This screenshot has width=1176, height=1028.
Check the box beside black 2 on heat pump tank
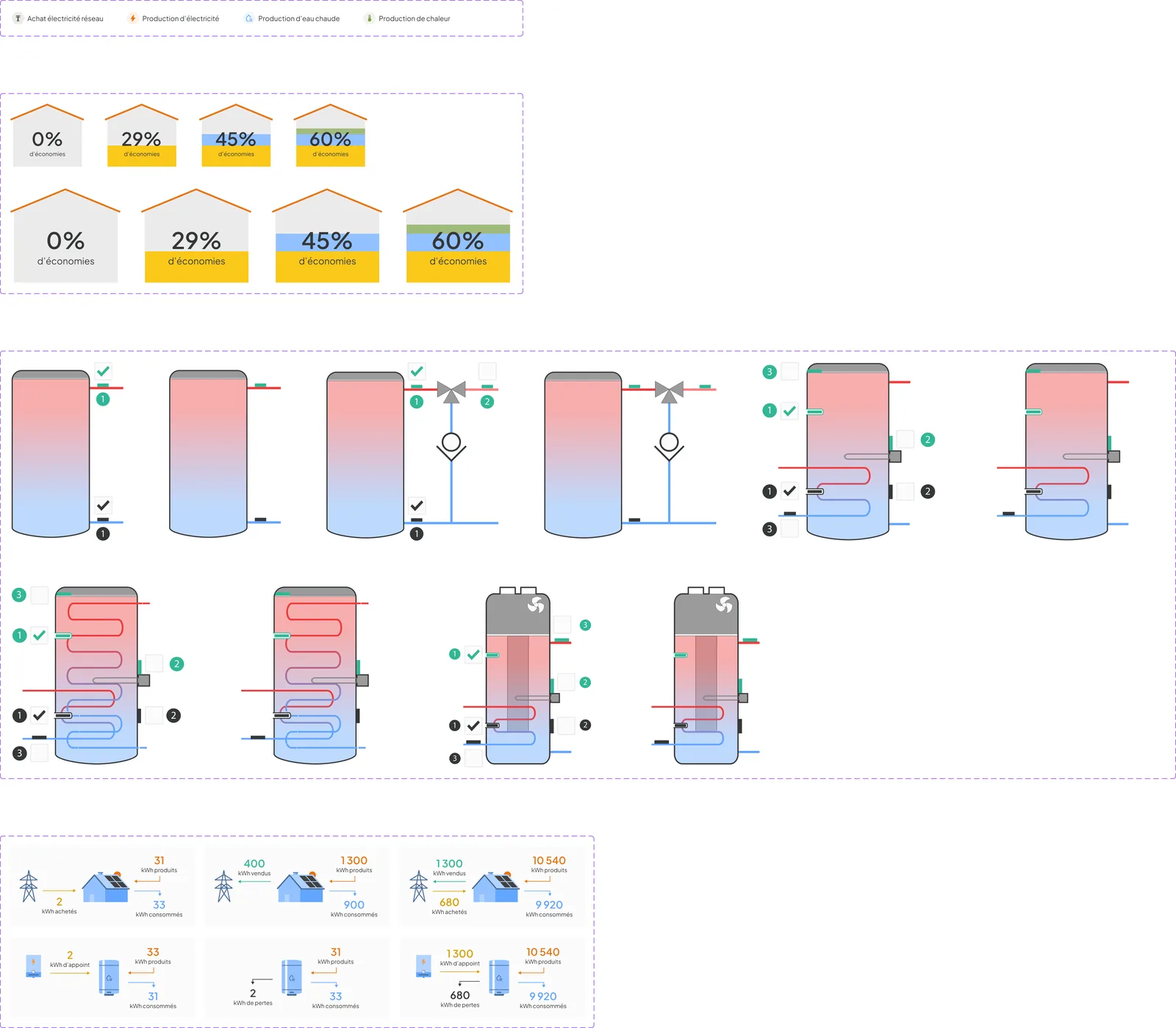click(566, 725)
